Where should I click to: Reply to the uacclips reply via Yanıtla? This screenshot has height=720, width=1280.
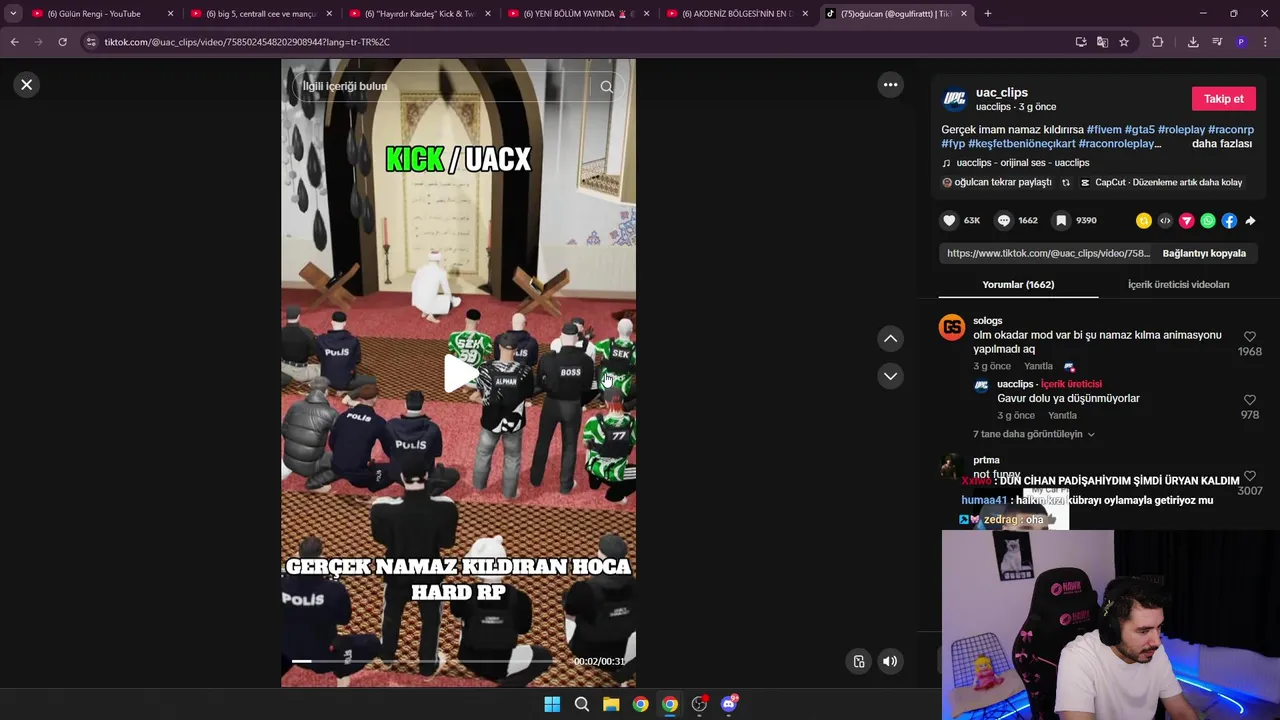[1062, 416]
